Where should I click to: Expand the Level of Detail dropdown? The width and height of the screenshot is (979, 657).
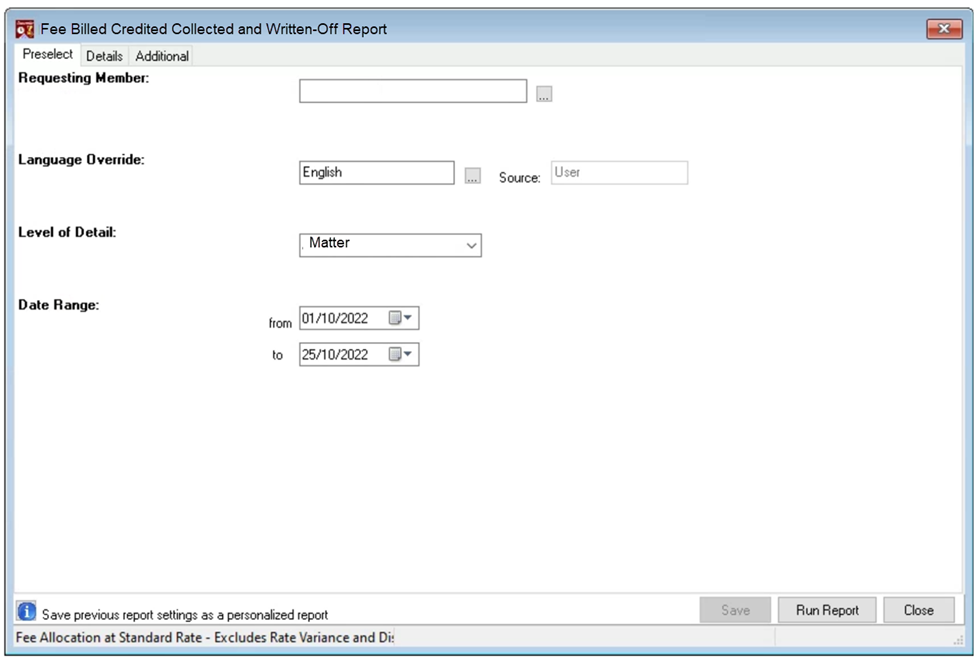471,245
